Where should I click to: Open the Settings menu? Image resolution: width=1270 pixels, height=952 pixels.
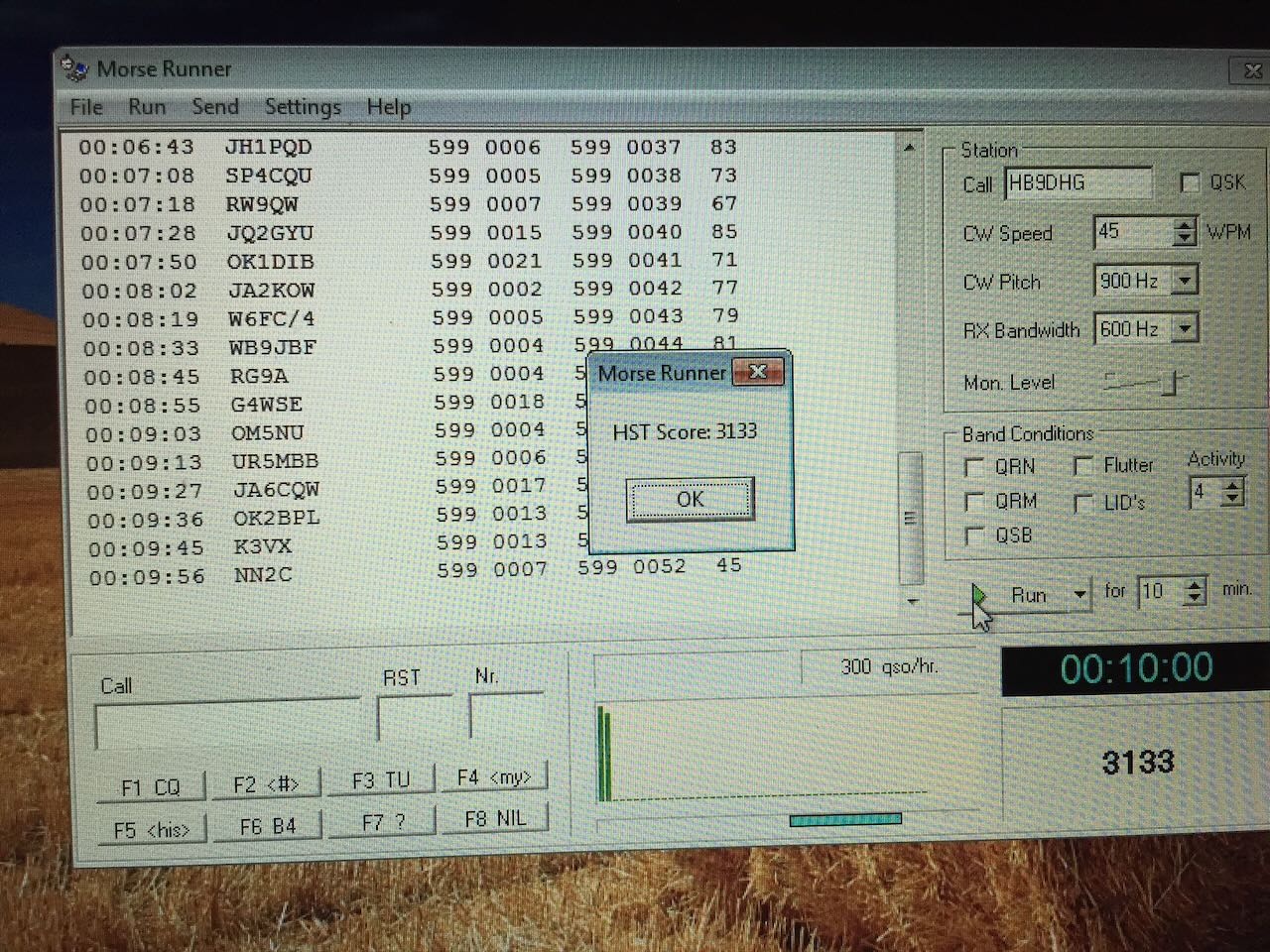[x=303, y=107]
